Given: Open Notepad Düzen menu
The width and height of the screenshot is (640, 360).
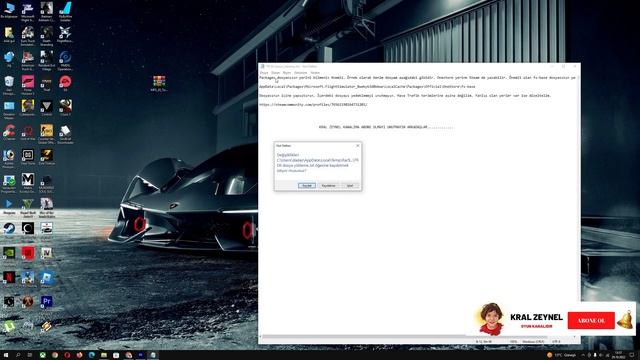Looking at the screenshot, I should [x=276, y=73].
